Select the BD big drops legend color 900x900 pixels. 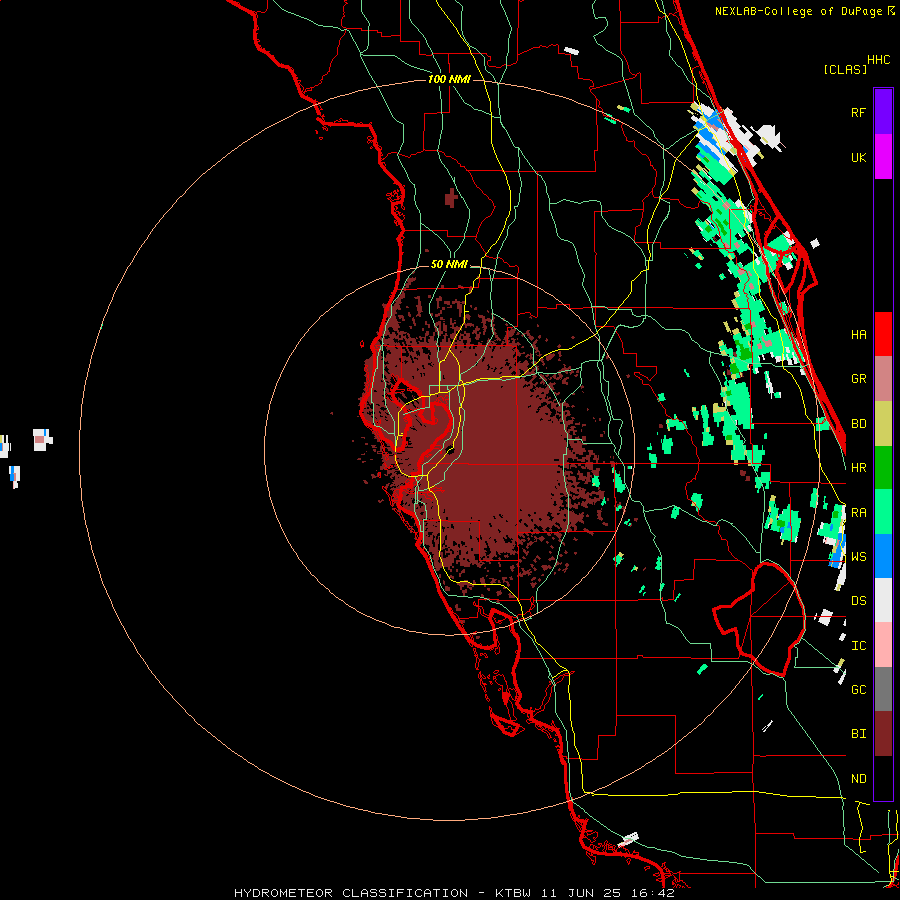(883, 424)
